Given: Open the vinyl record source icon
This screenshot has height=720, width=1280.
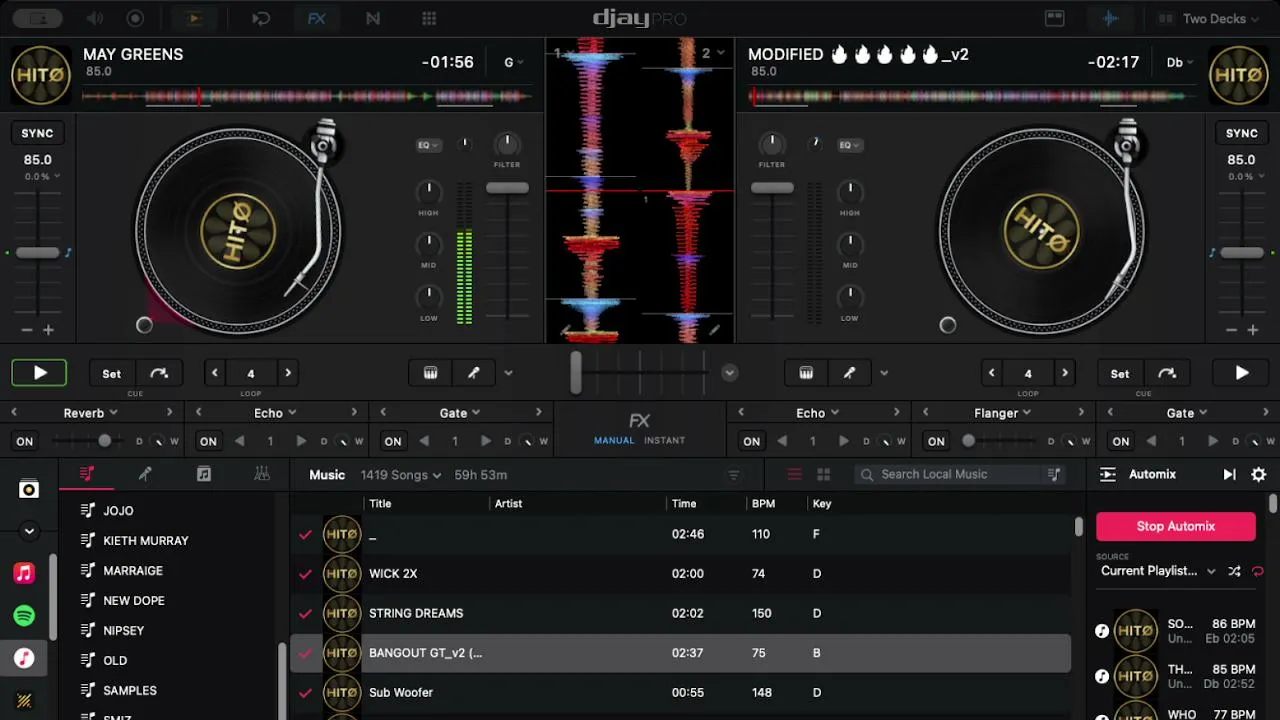Looking at the screenshot, I should coord(29,489).
